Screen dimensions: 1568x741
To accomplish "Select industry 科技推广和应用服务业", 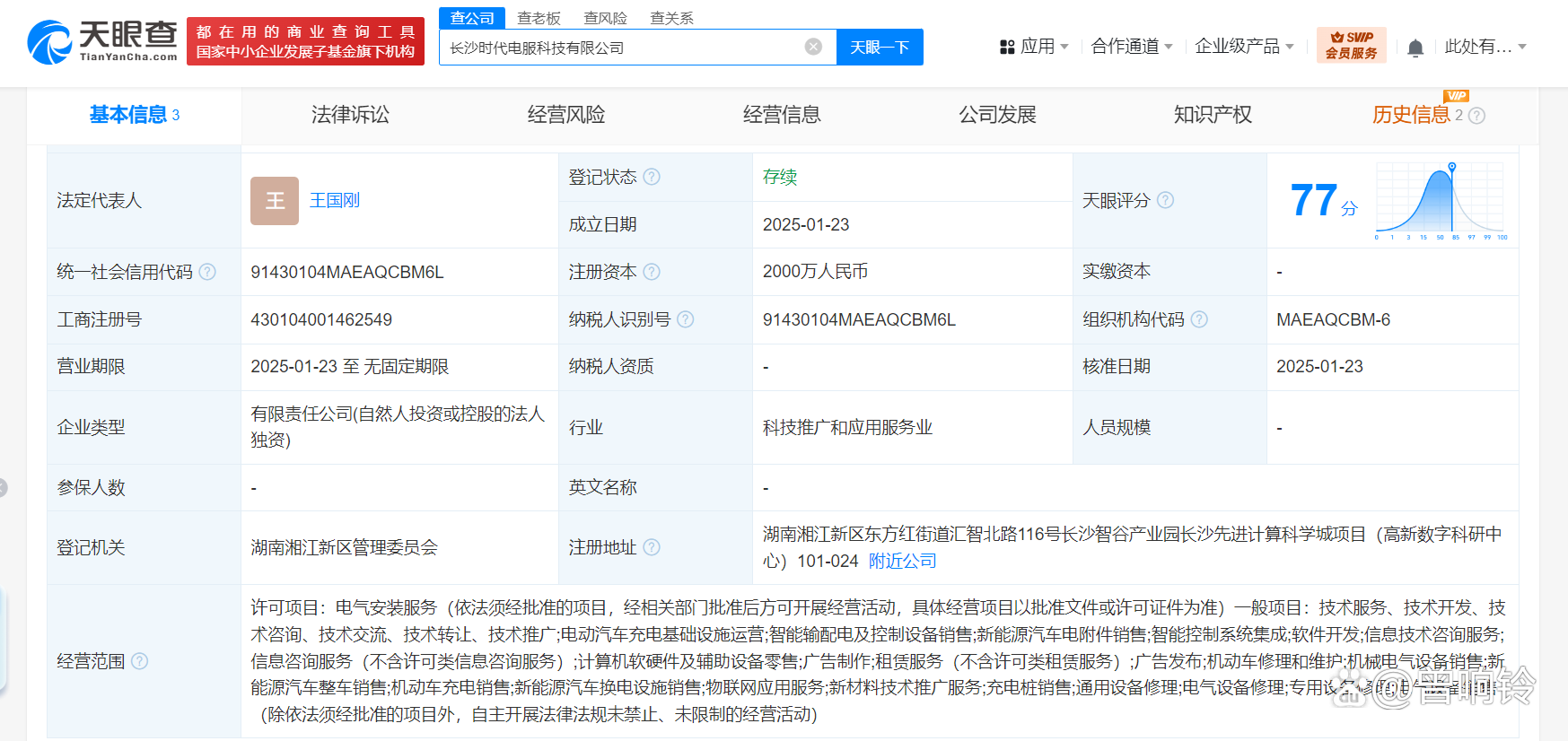I will 847,427.
